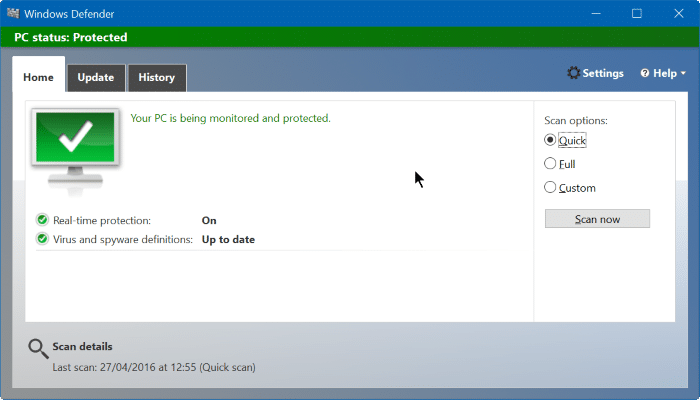This screenshot has width=700, height=400.
Task: Click the 'On' status value
Action: pyautogui.click(x=209, y=221)
